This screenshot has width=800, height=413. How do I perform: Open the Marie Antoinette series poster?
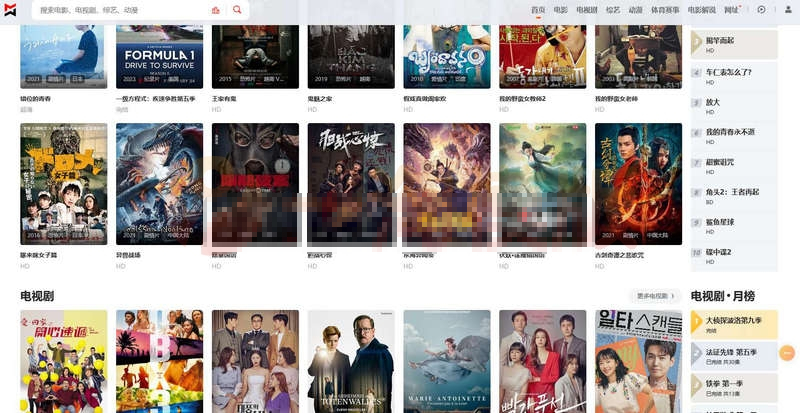pos(447,360)
